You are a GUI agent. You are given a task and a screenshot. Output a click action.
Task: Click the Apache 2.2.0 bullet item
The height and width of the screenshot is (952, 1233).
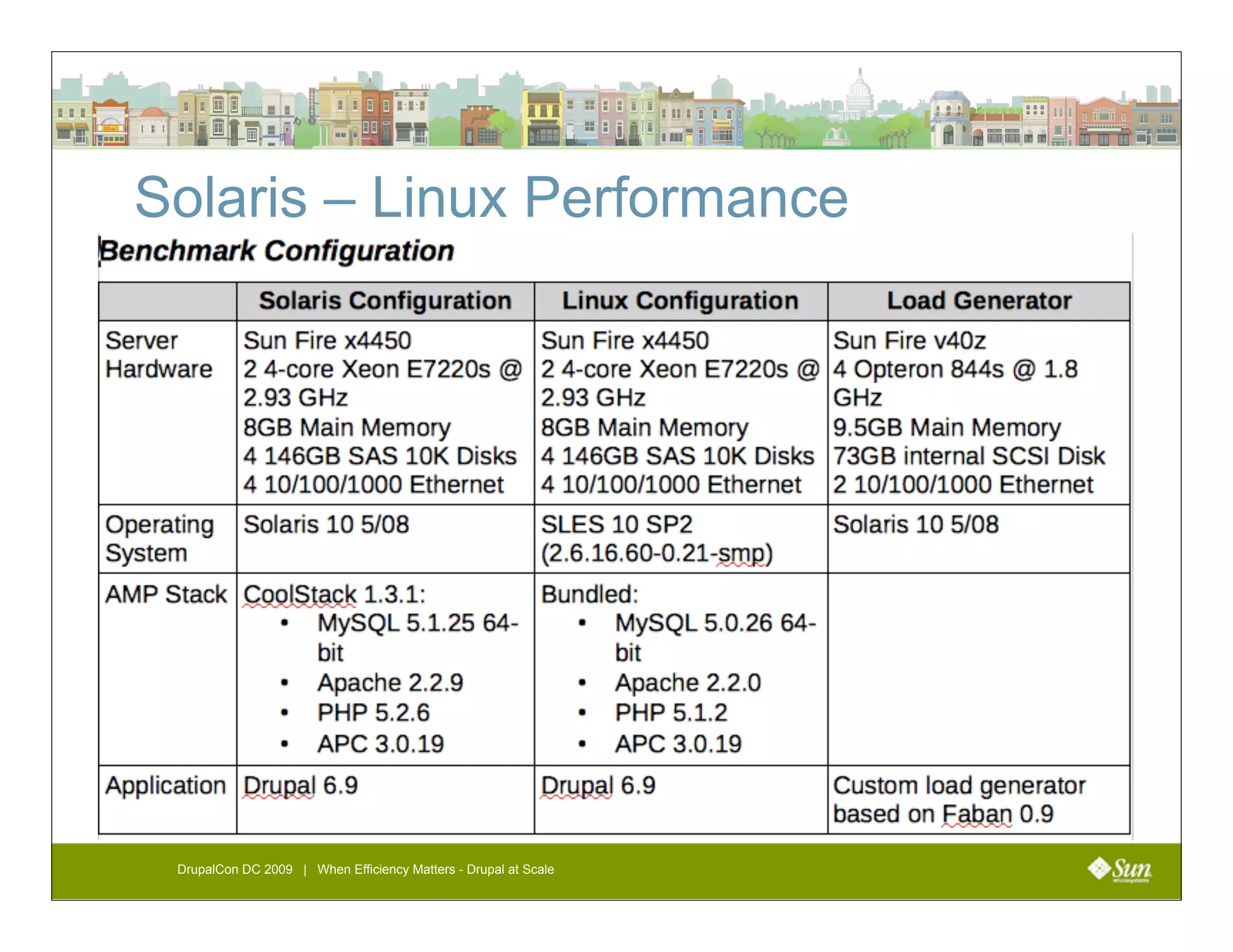(688, 682)
